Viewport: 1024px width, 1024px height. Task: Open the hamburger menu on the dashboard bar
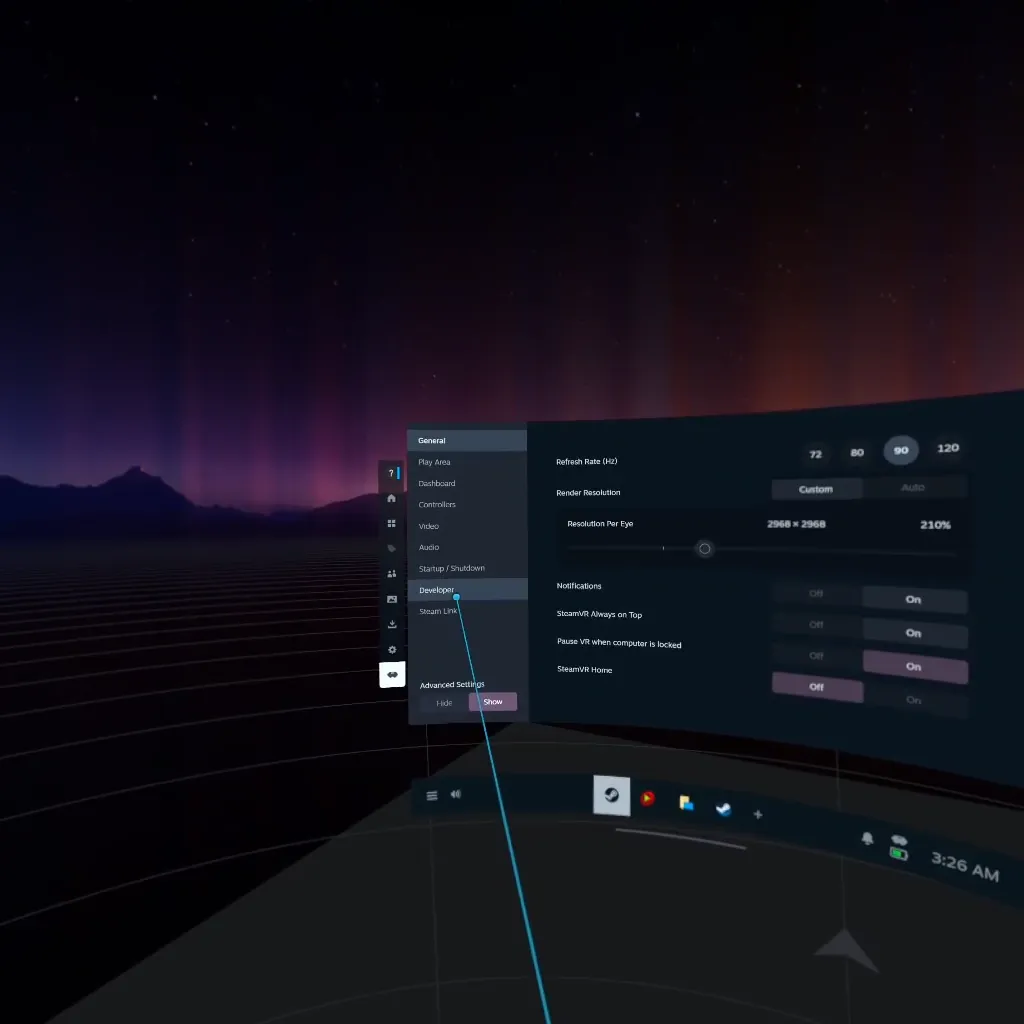click(x=432, y=796)
